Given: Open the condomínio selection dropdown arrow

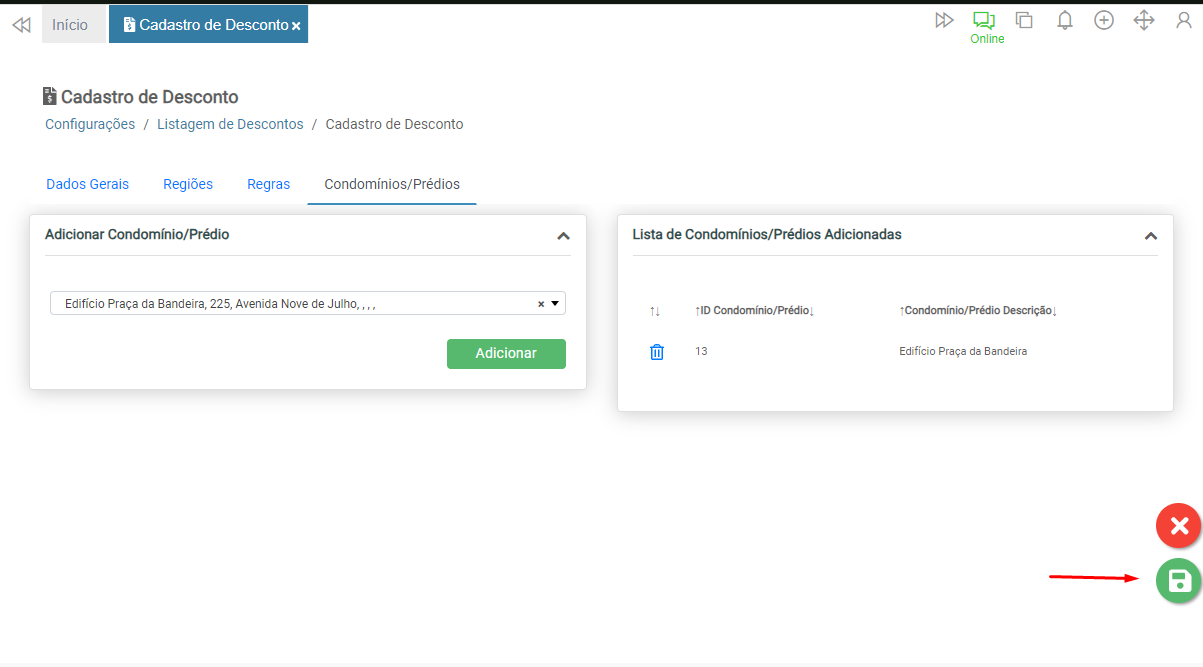Looking at the screenshot, I should click(x=555, y=303).
